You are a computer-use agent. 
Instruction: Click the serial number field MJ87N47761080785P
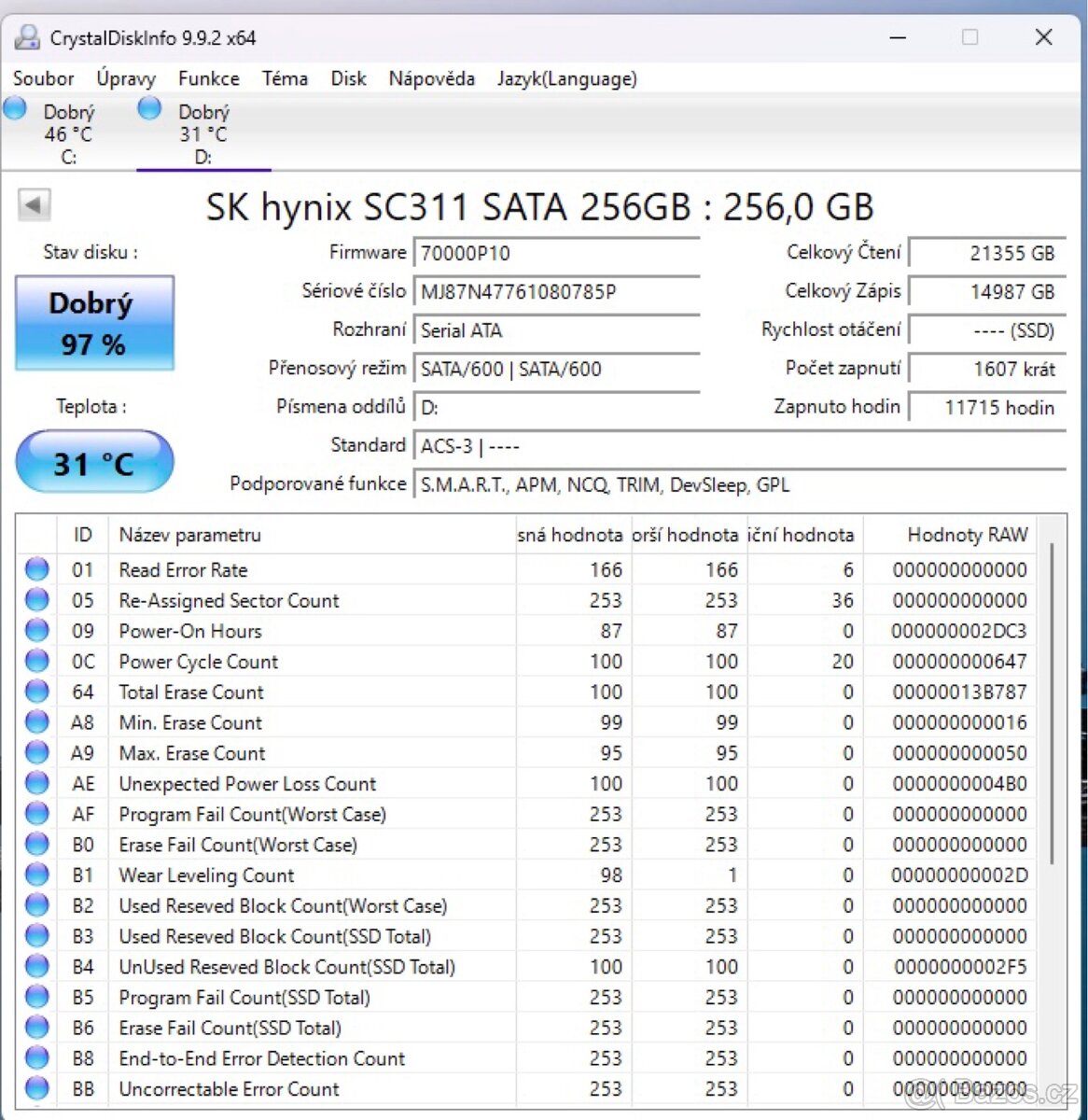pos(556,291)
